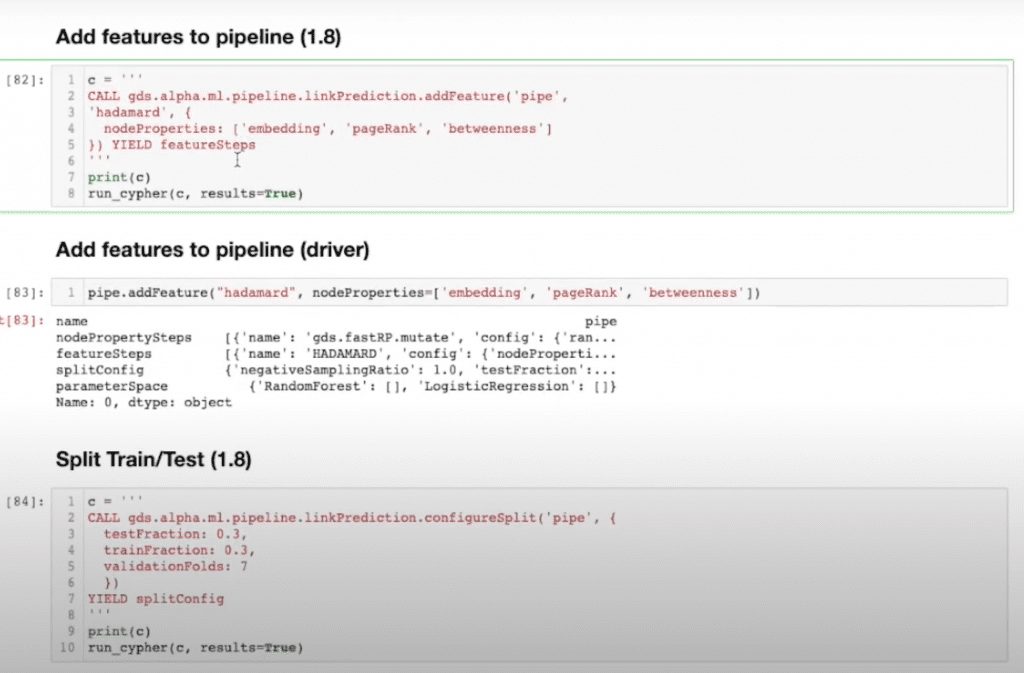
Task: Click the [82] cell prompt label
Action: pos(25,80)
